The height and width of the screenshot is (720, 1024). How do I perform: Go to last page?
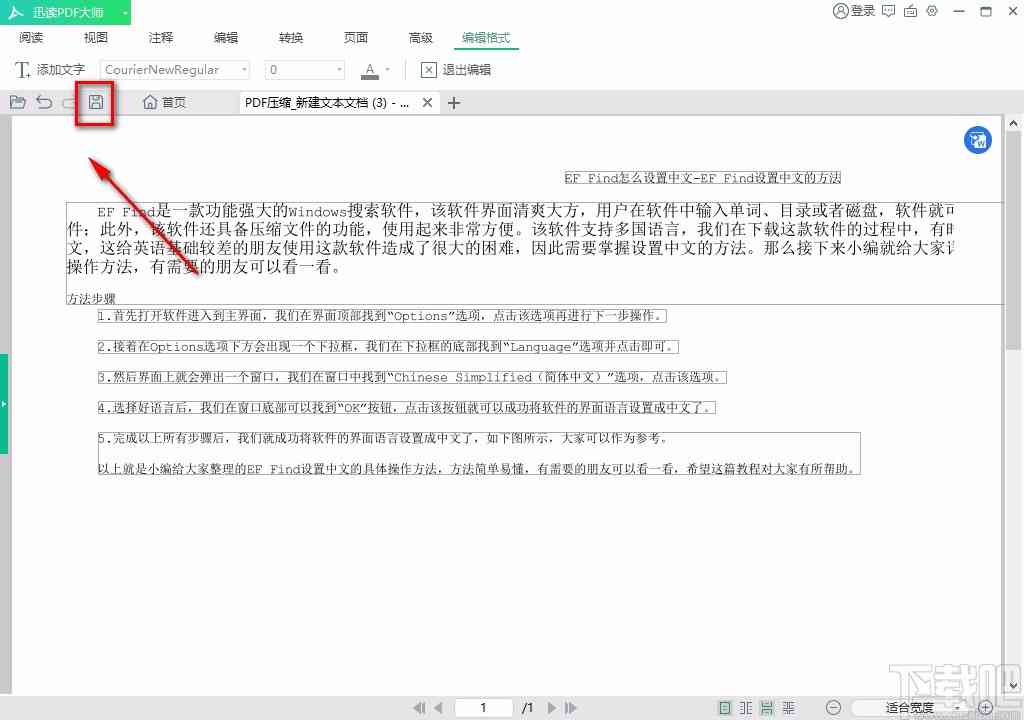[571, 708]
